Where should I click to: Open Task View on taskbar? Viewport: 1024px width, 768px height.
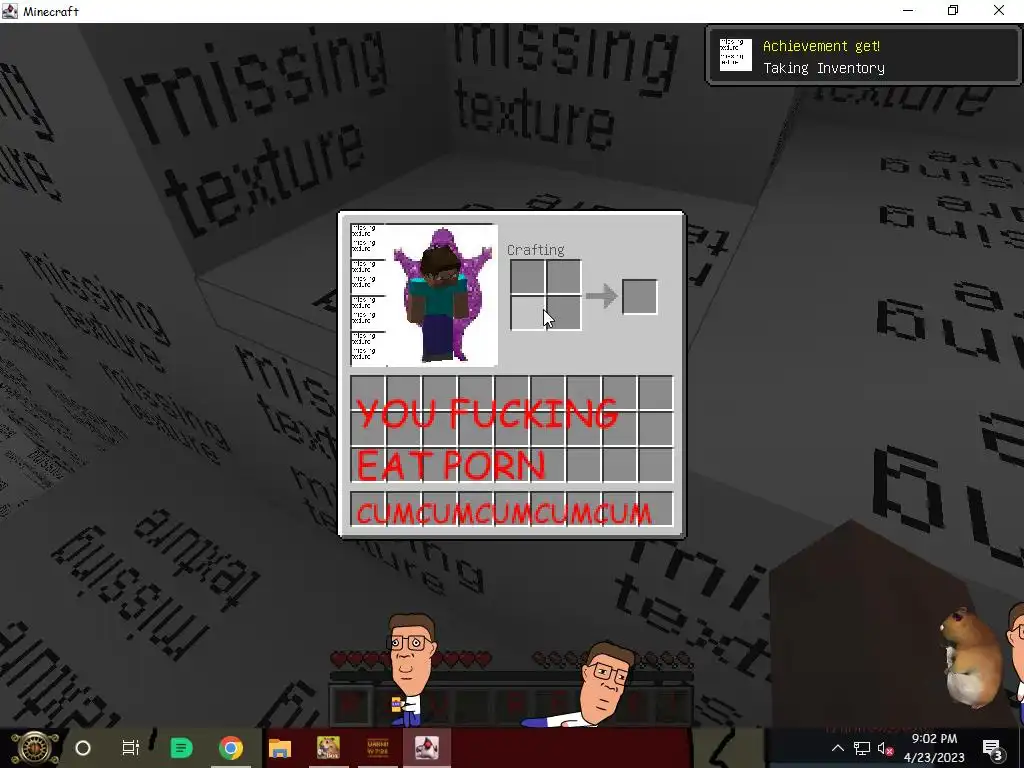coord(131,748)
